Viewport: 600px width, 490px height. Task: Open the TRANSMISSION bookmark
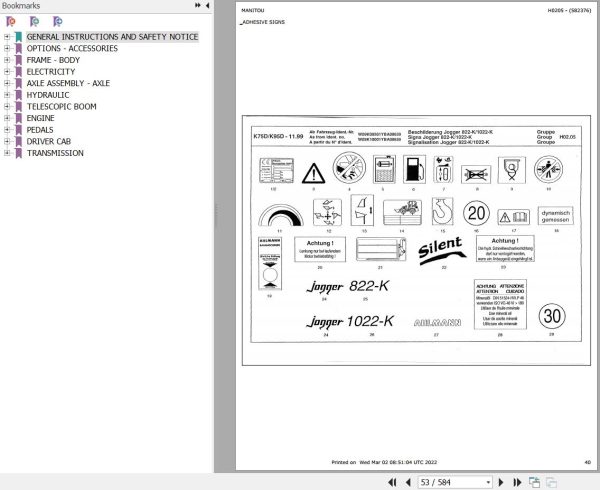click(55, 153)
